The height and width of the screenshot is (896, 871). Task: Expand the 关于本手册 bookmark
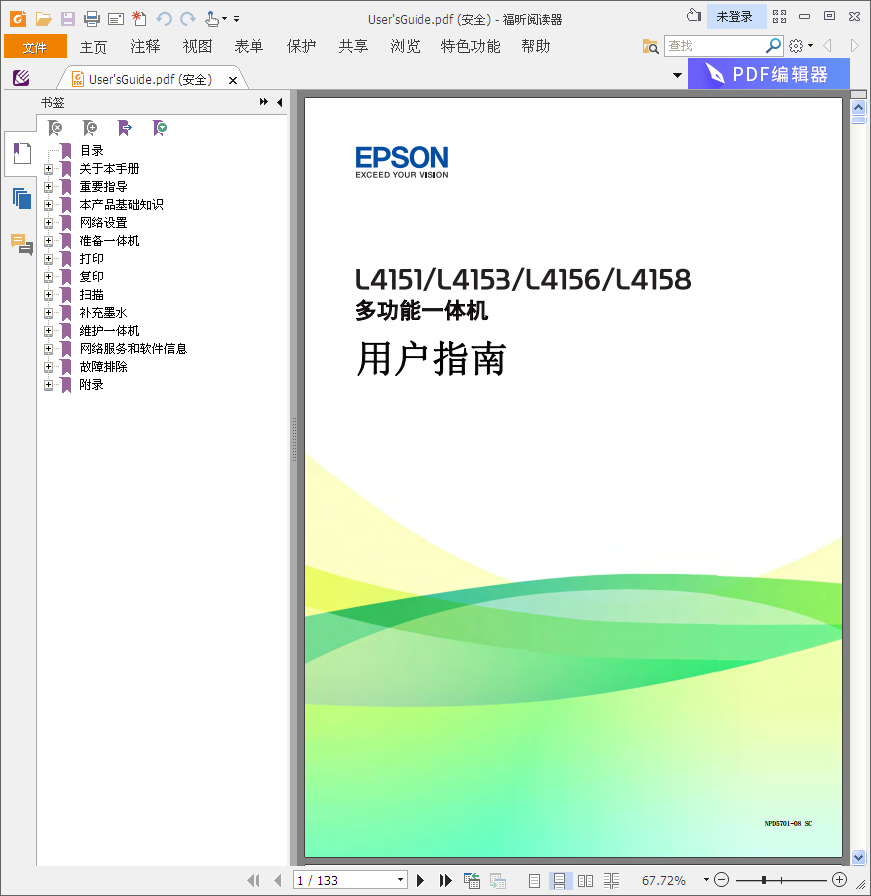(x=49, y=169)
